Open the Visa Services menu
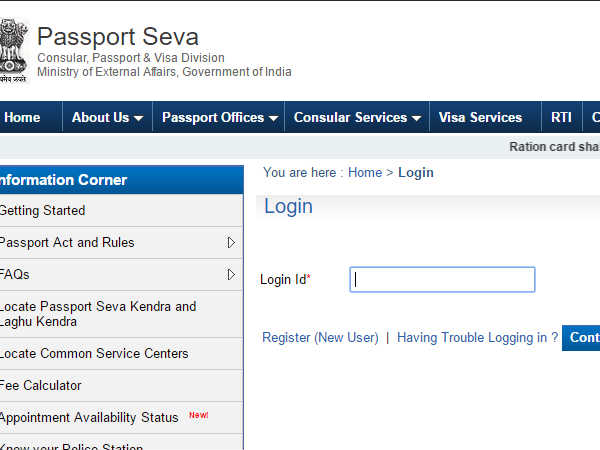The height and width of the screenshot is (450, 600). coord(480,117)
